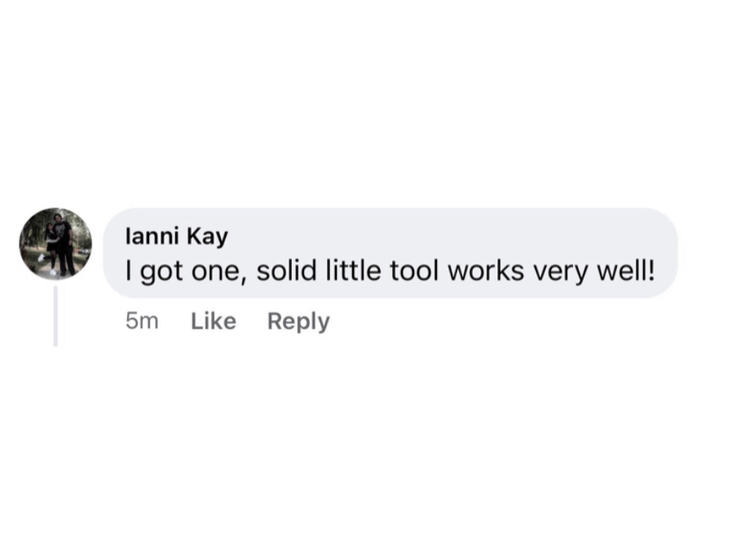The width and height of the screenshot is (750, 538).
Task: Reply to Ianni Kay's comment
Action: click(x=298, y=321)
